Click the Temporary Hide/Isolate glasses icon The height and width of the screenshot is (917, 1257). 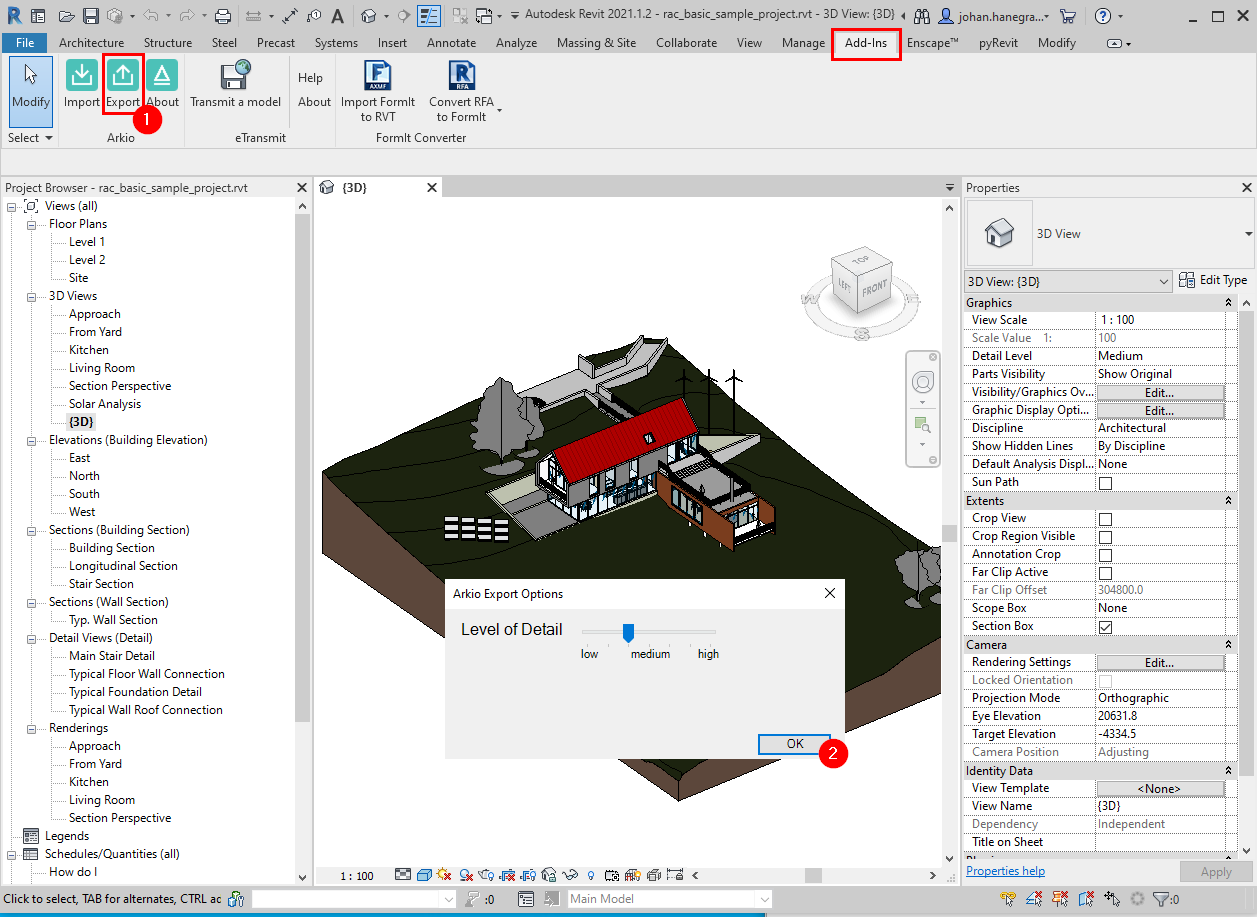[x=571, y=875]
